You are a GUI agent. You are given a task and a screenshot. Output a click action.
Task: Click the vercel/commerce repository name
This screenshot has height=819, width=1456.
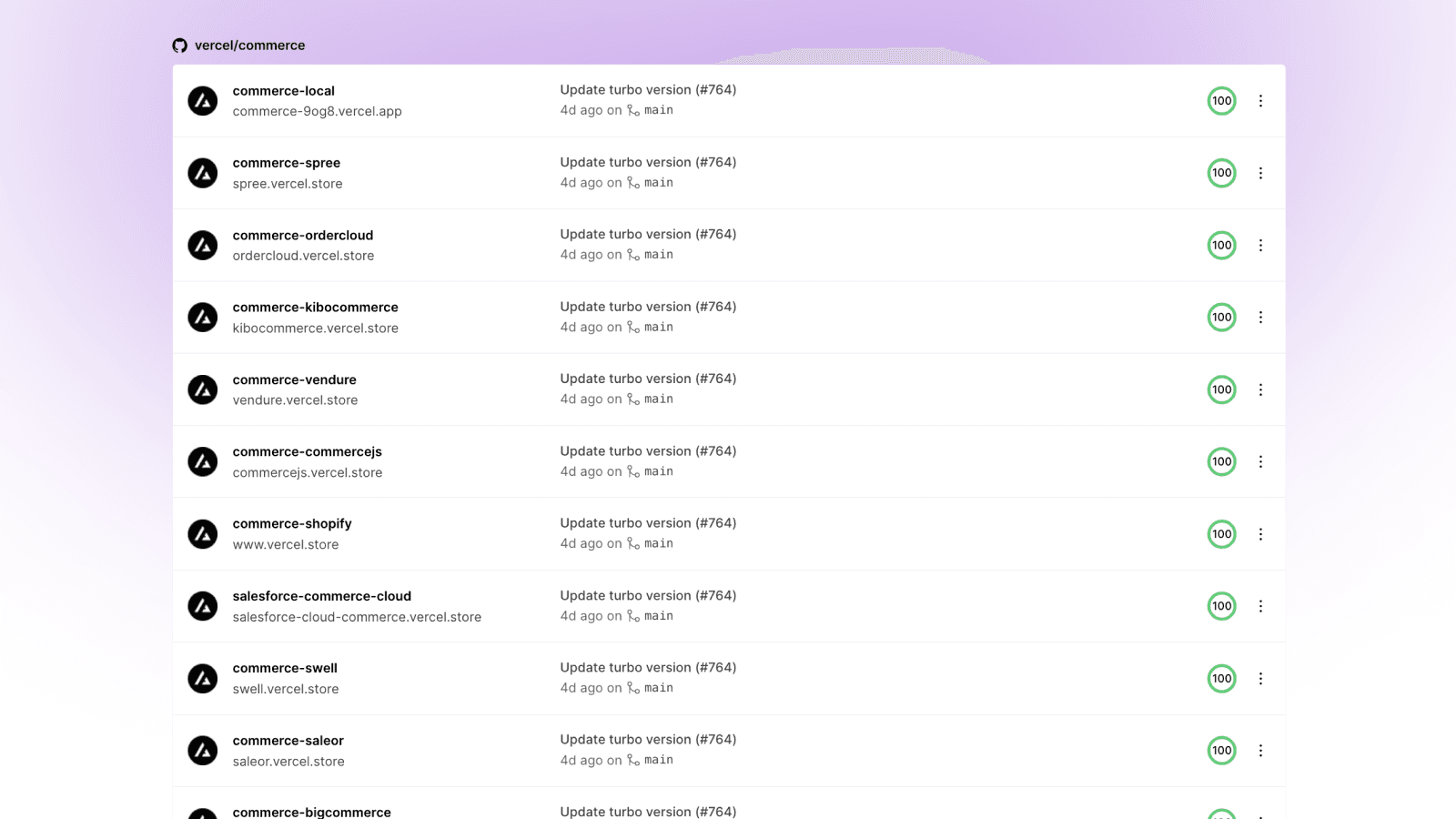[248, 45]
